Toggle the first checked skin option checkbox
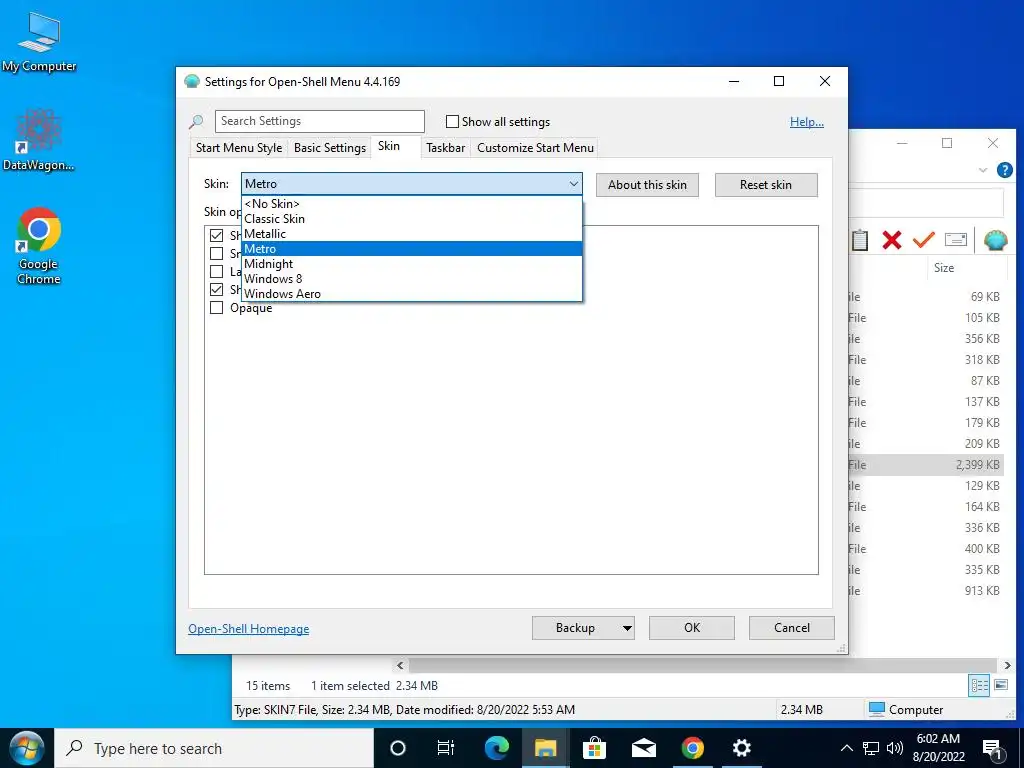The width and height of the screenshot is (1024, 768). click(x=217, y=235)
